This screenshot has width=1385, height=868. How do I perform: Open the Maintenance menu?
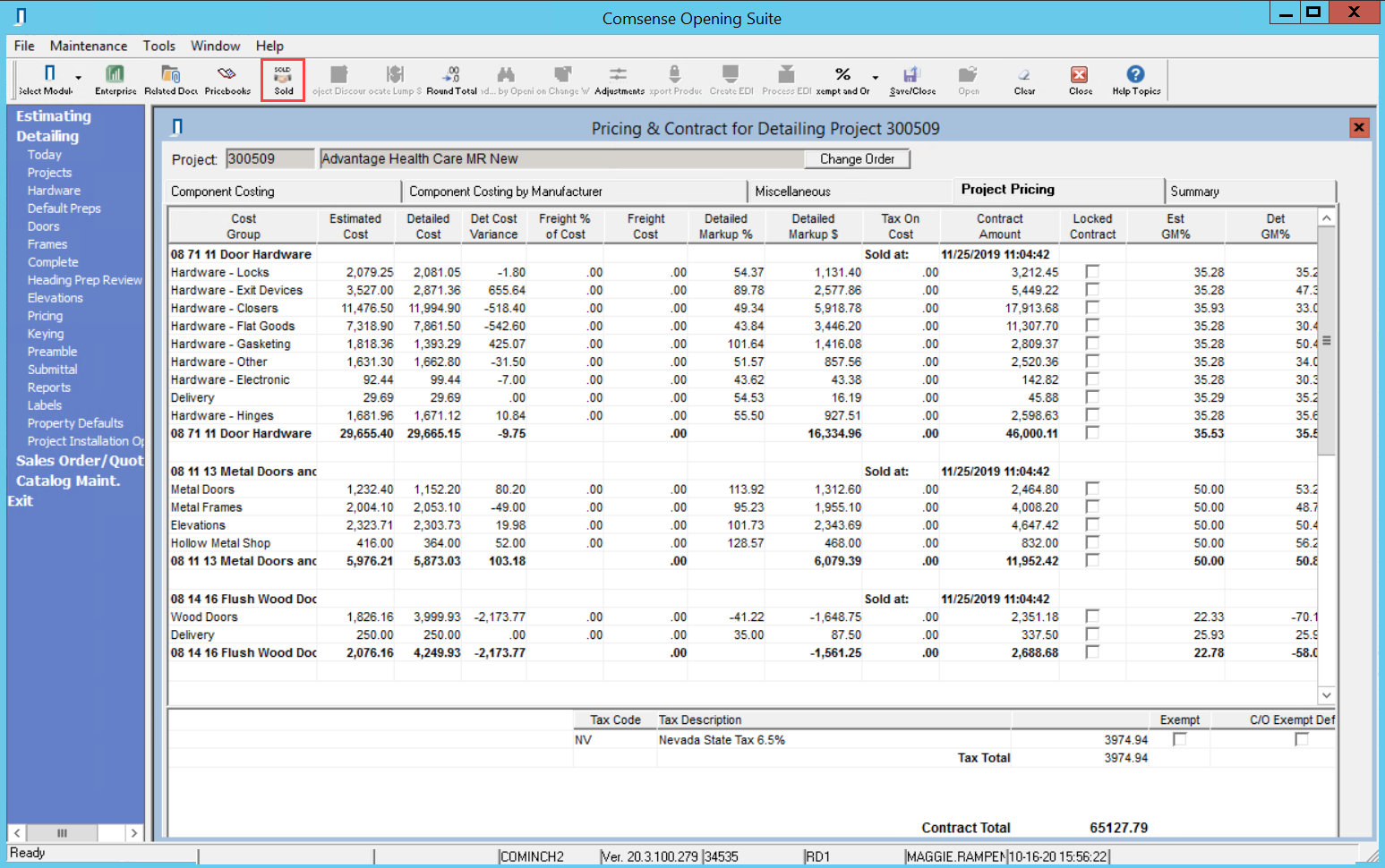pos(89,46)
